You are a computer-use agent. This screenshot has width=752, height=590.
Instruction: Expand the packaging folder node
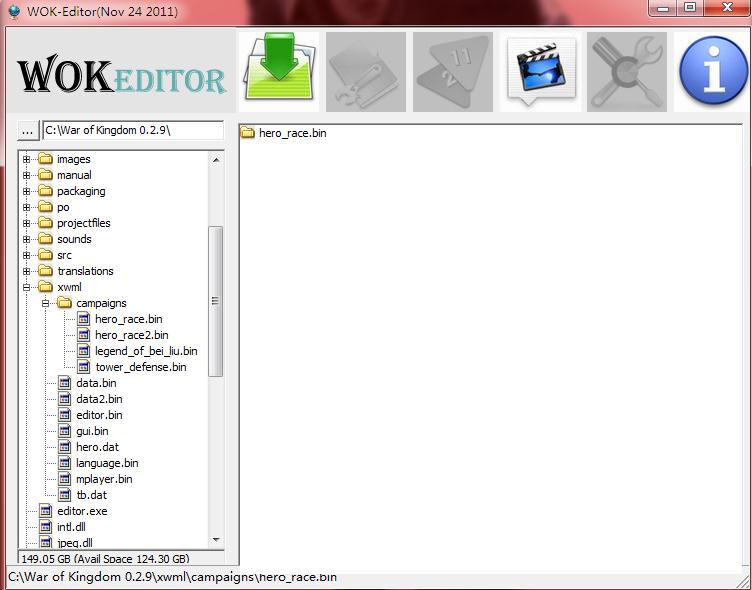pos(26,191)
